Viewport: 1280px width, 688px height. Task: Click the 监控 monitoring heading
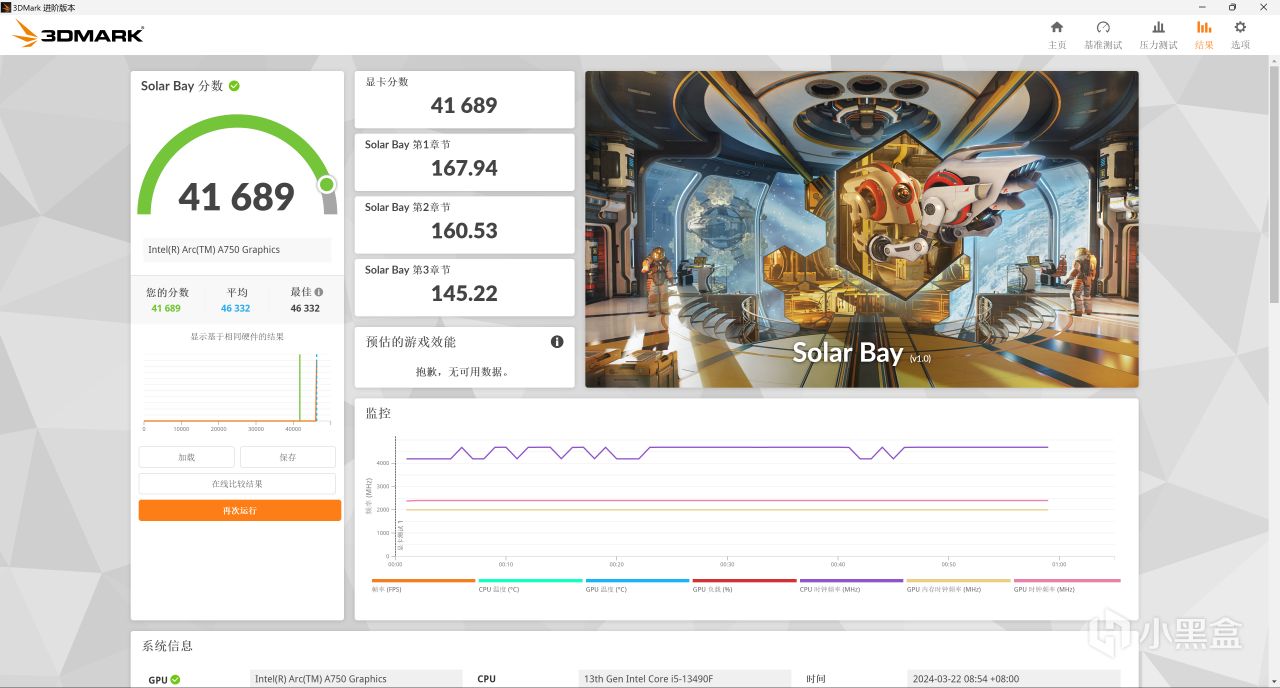tap(378, 413)
